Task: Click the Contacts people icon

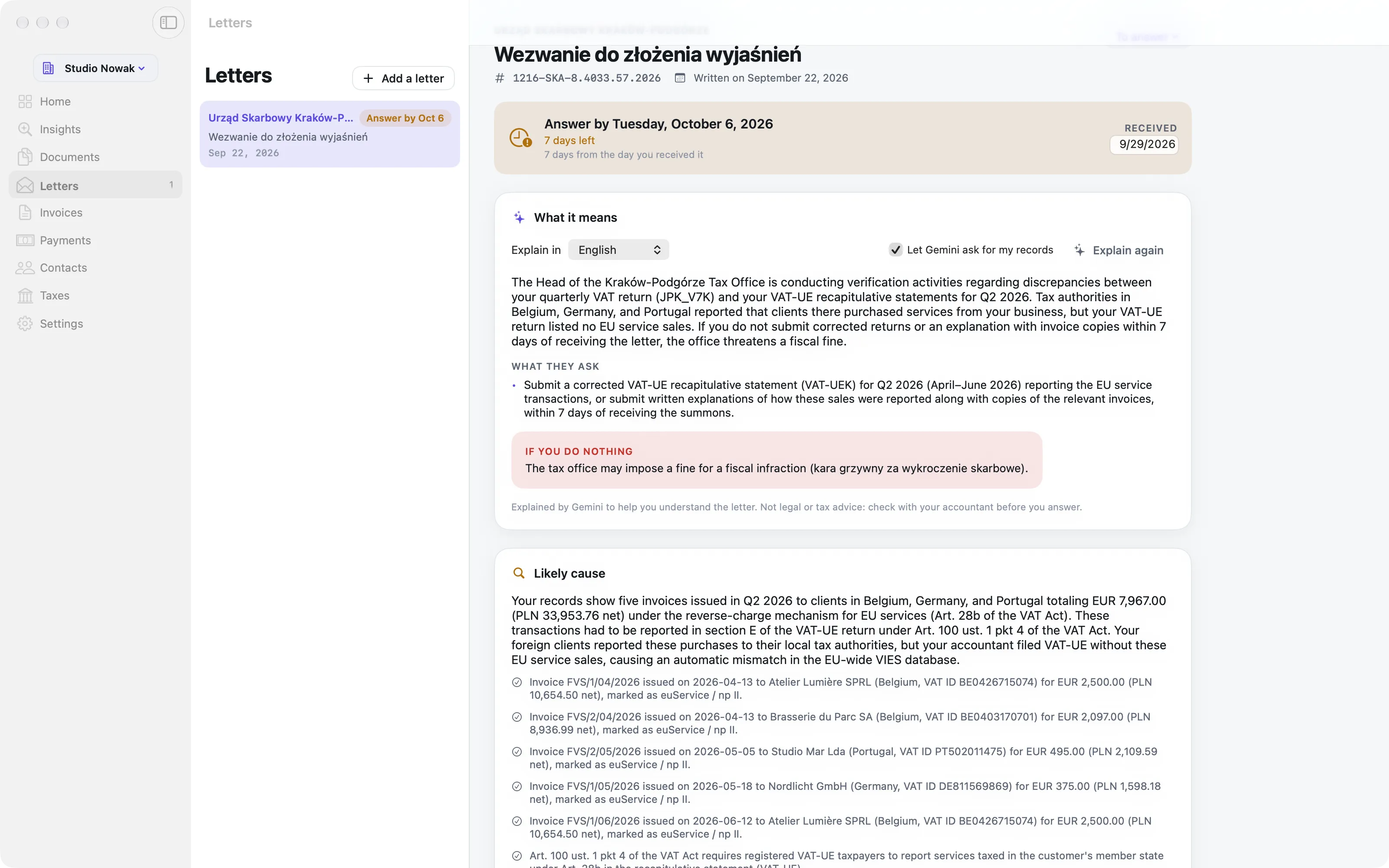Action: tap(25, 267)
